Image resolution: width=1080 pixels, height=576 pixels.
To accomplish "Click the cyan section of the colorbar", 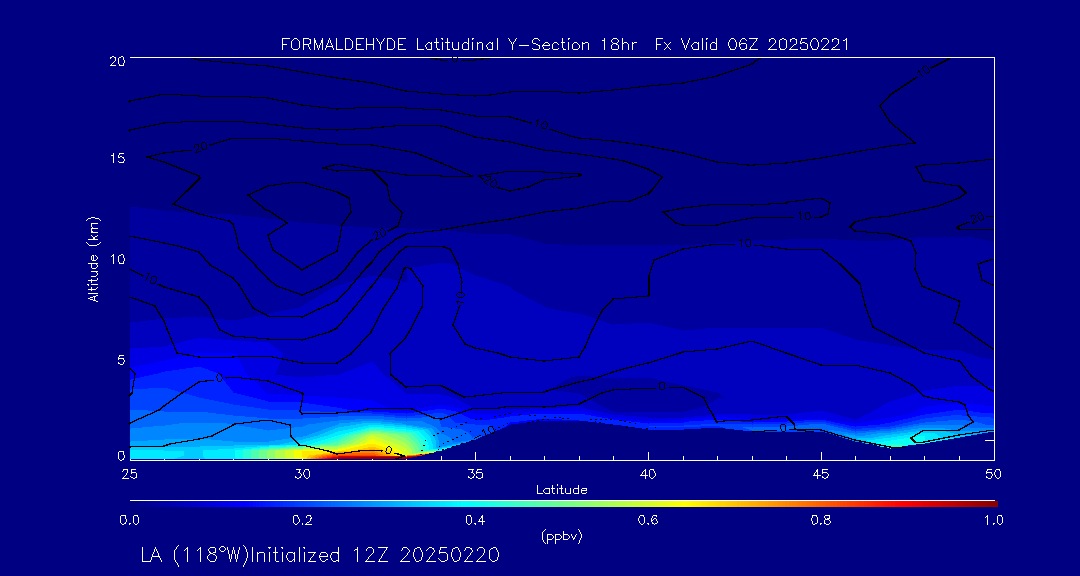I will click(x=450, y=503).
